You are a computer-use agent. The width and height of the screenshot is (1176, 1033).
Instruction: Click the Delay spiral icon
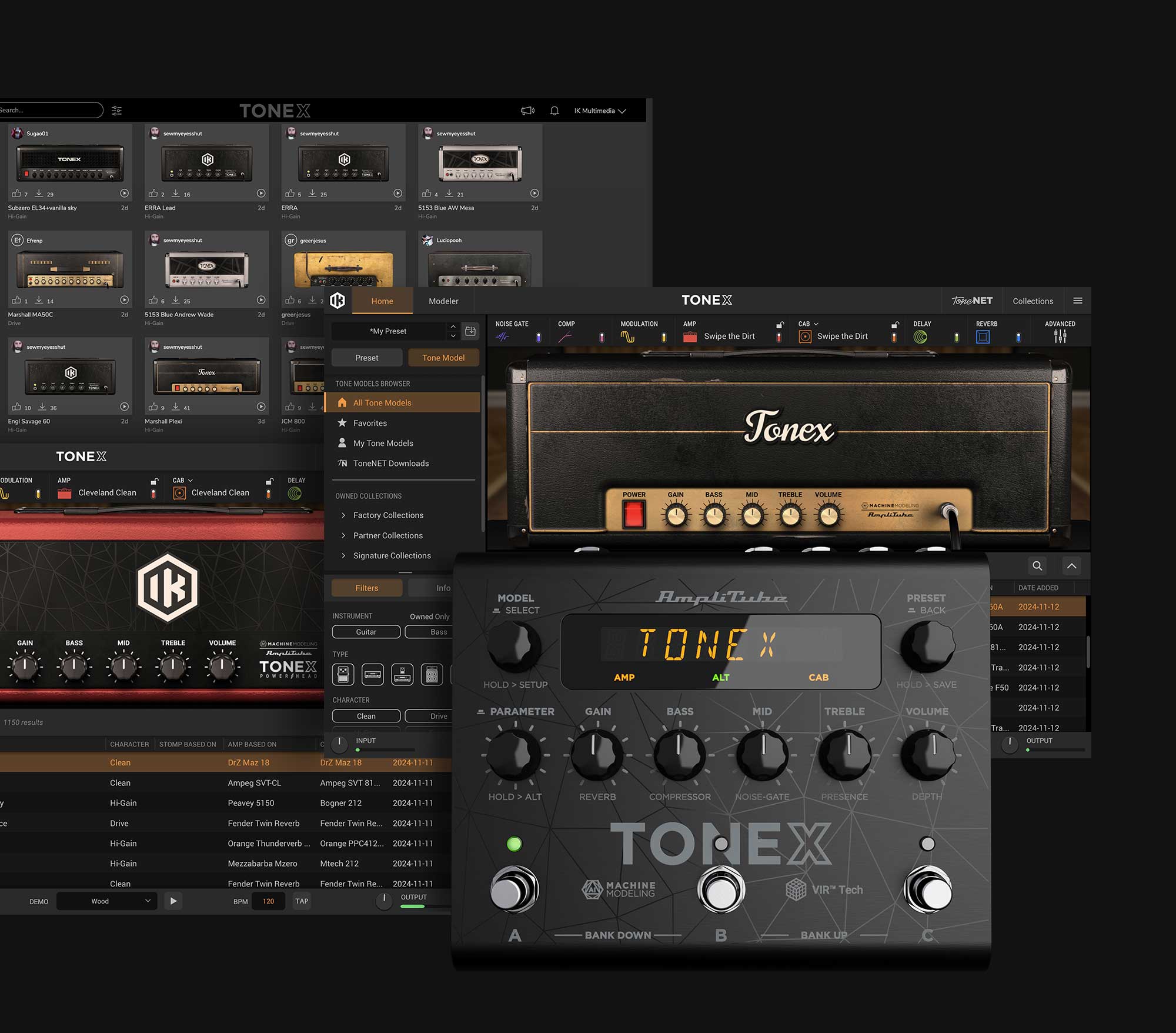coord(920,337)
